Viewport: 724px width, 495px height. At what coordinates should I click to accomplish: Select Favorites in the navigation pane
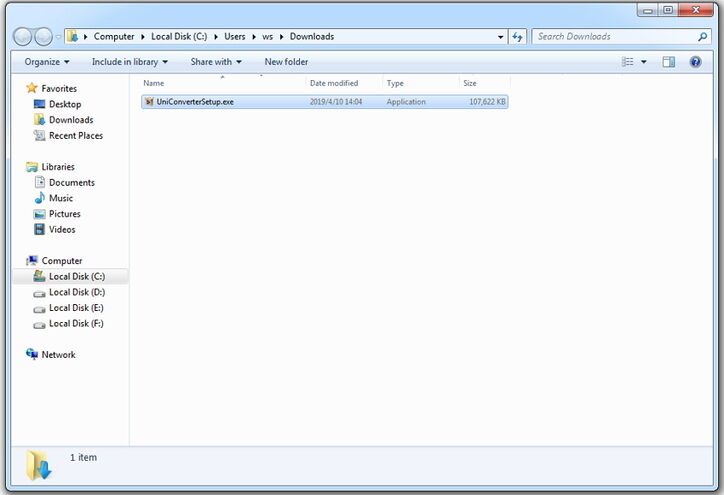click(x=59, y=88)
